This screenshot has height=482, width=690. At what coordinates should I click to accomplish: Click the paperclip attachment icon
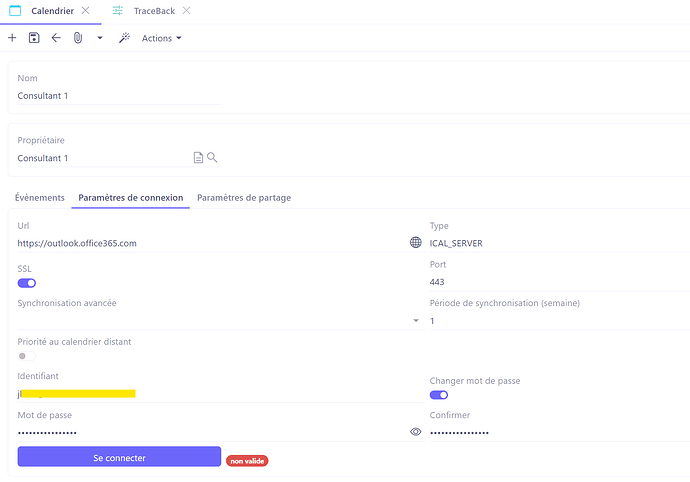78,38
